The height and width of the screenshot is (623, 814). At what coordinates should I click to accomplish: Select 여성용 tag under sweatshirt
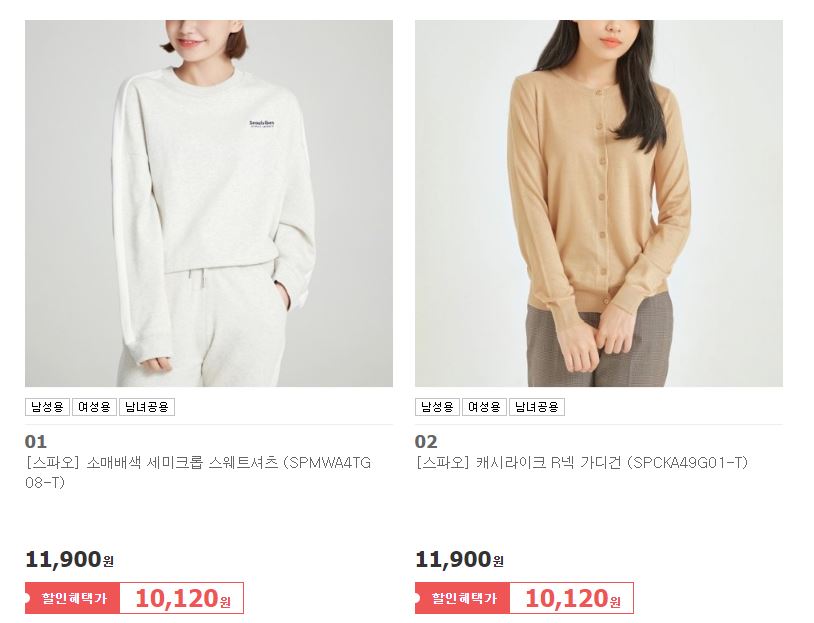point(94,407)
